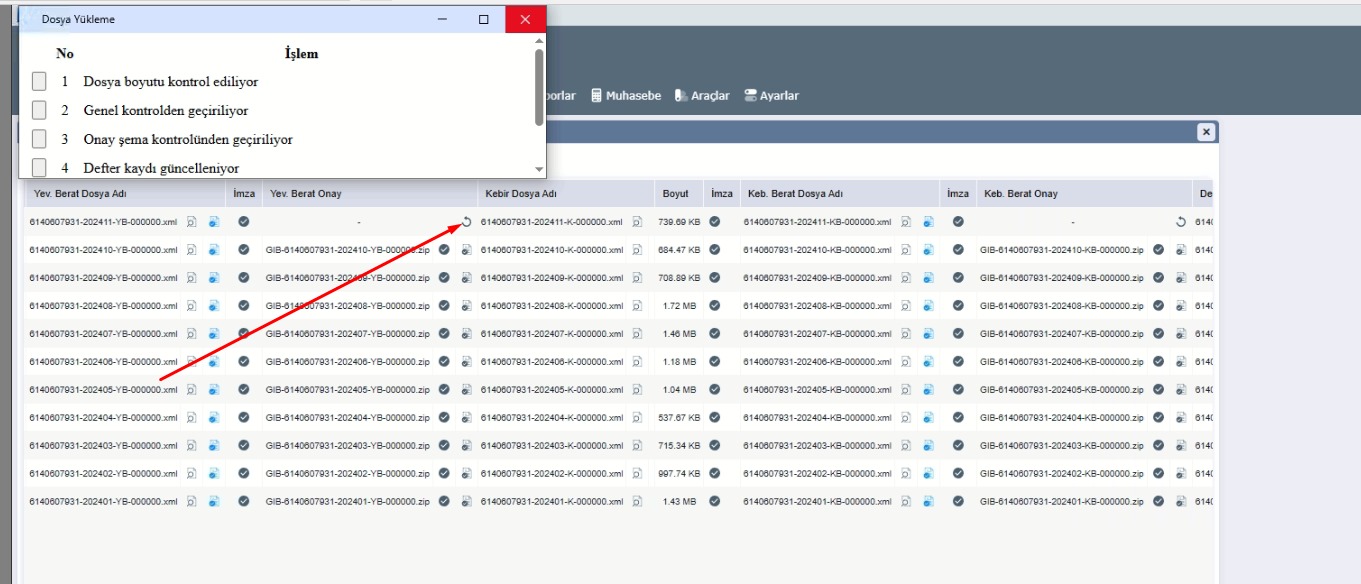
Task: Preview the 202410-YB-000000.xml file
Action: click(x=191, y=250)
